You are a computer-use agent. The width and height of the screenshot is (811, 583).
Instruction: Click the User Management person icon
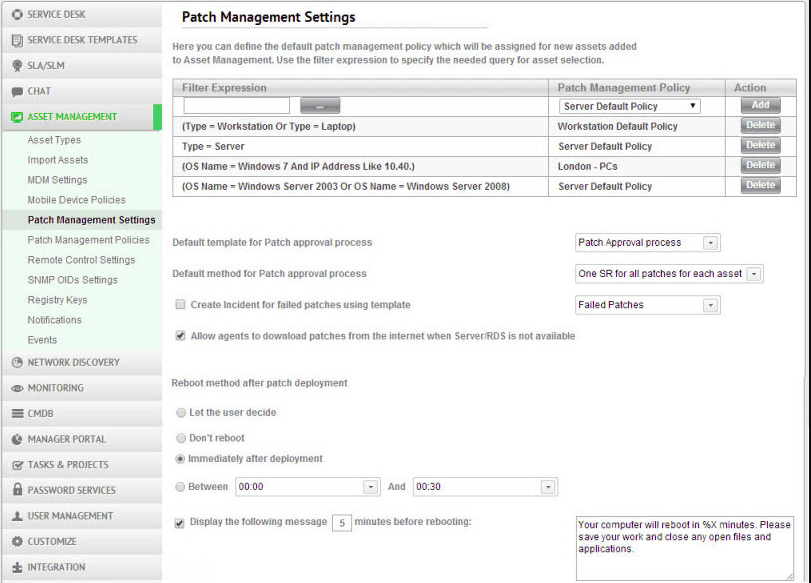[x=17, y=516]
